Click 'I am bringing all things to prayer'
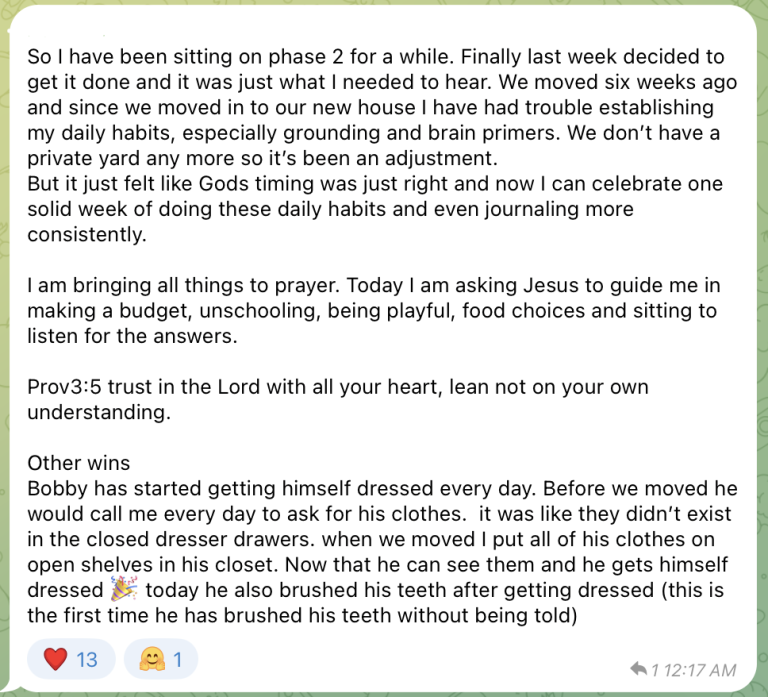Screen dimensions: 768x697 pos(183,286)
